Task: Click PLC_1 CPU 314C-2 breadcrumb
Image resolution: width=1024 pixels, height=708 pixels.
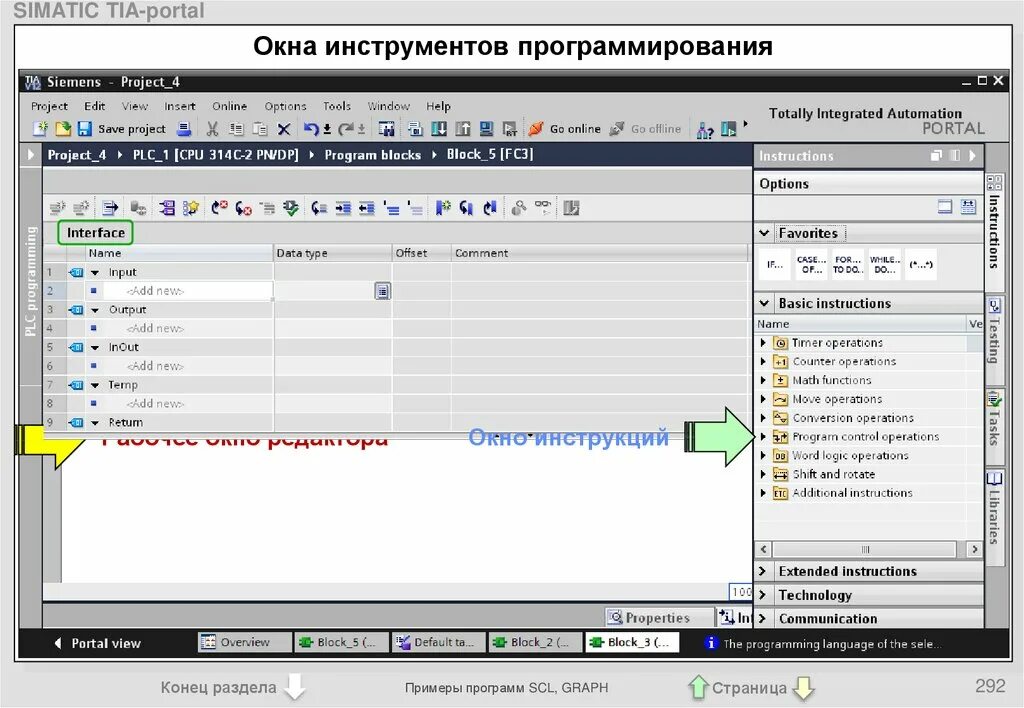Action: (x=216, y=155)
